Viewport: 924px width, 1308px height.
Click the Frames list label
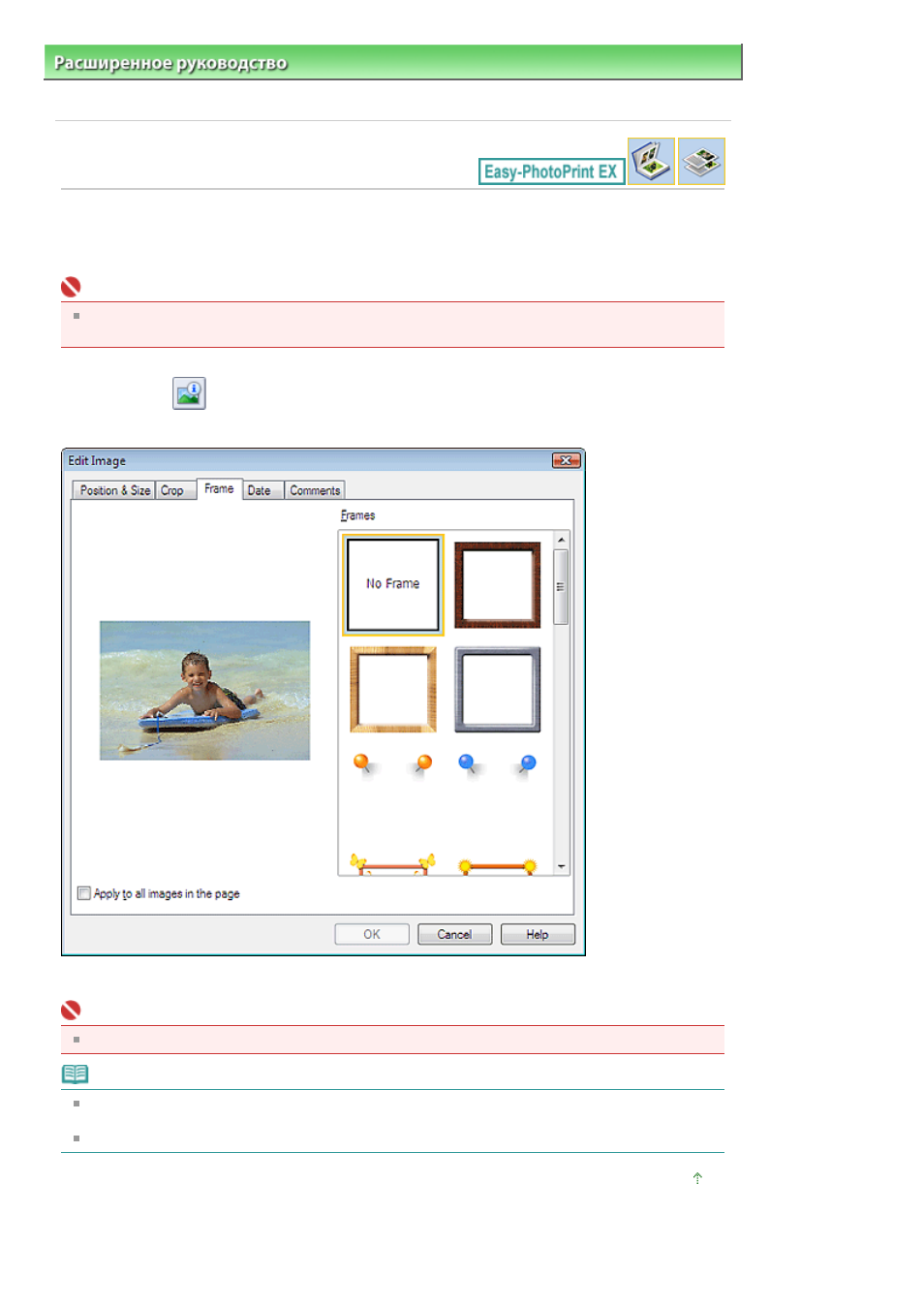pos(357,514)
